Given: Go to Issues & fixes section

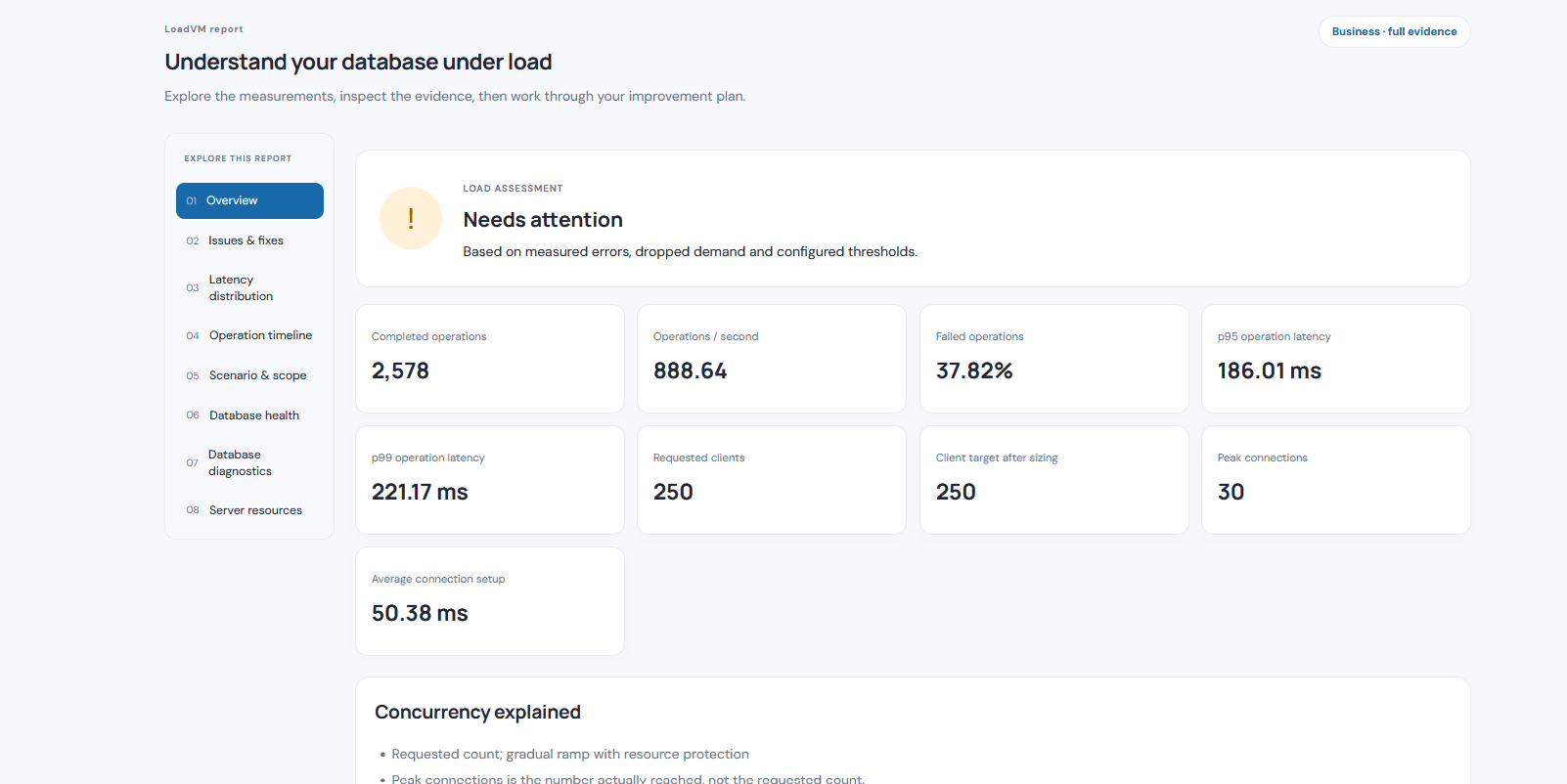Looking at the screenshot, I should click(249, 240).
